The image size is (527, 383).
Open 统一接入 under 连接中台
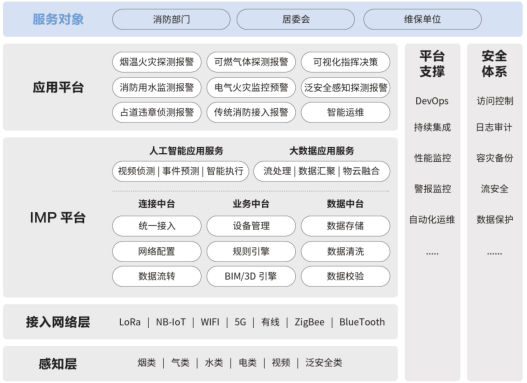[x=157, y=226]
